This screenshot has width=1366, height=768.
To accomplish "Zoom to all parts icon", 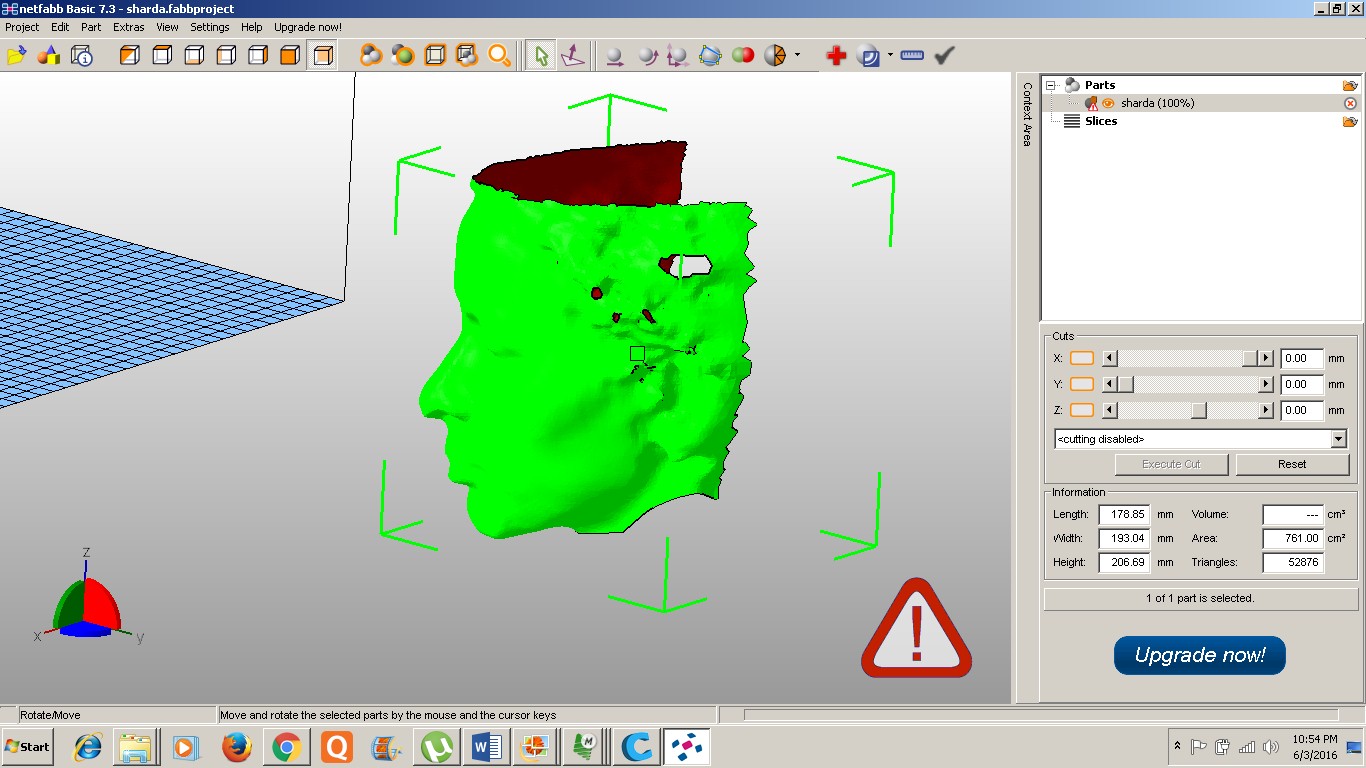I will 371,56.
